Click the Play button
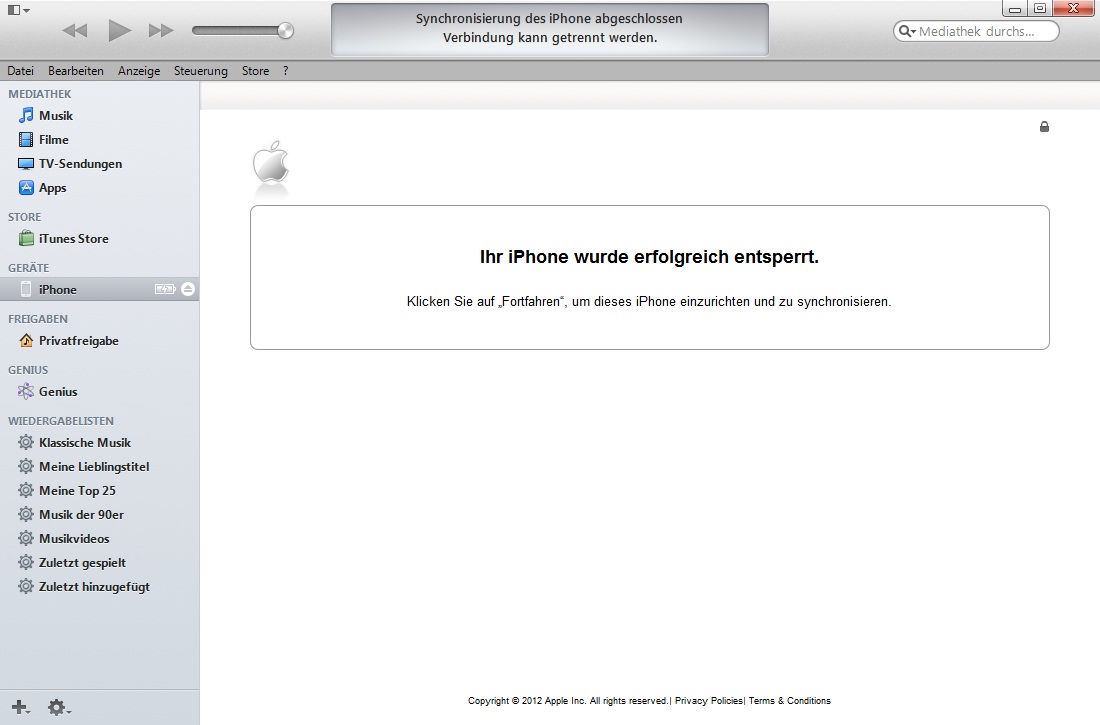 tap(119, 31)
